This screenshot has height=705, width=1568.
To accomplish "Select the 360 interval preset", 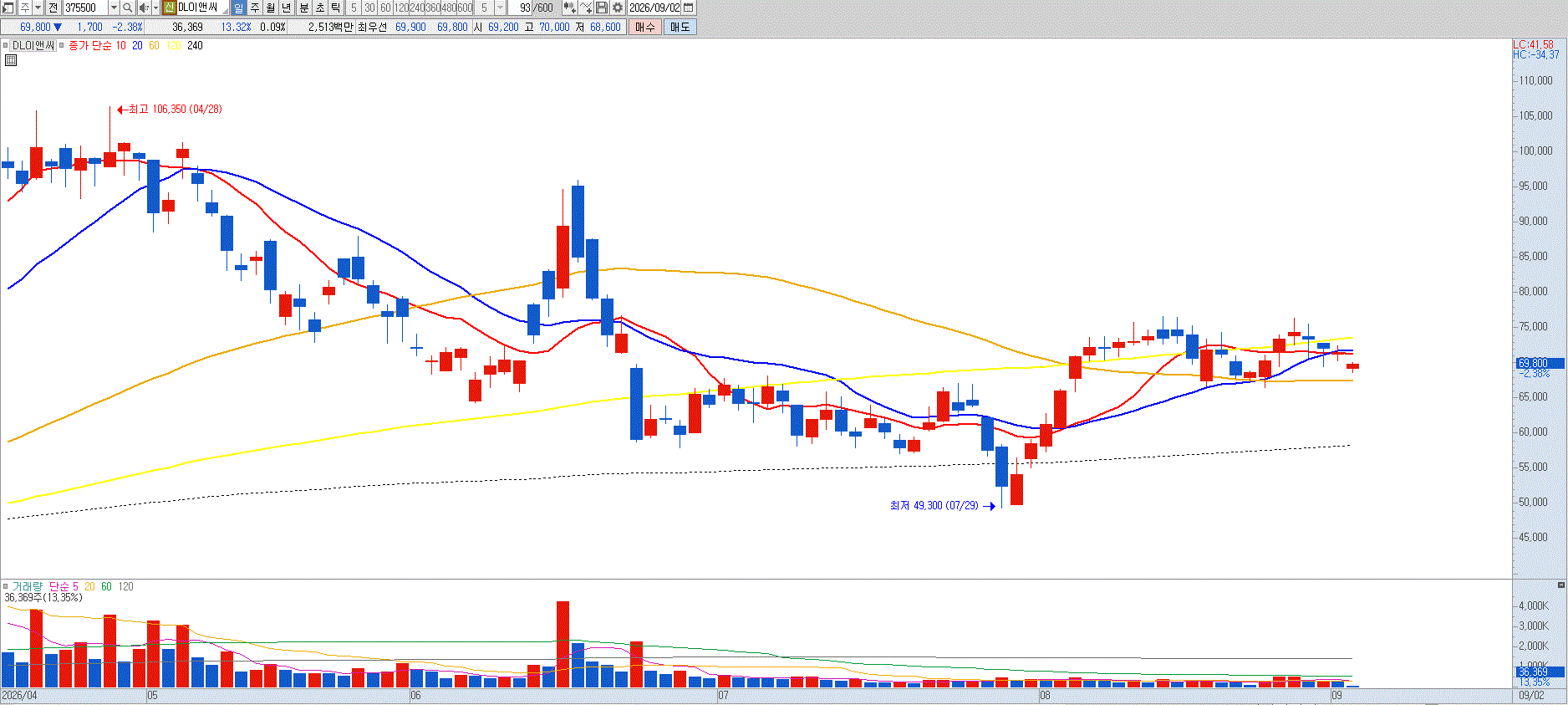I will 433,8.
